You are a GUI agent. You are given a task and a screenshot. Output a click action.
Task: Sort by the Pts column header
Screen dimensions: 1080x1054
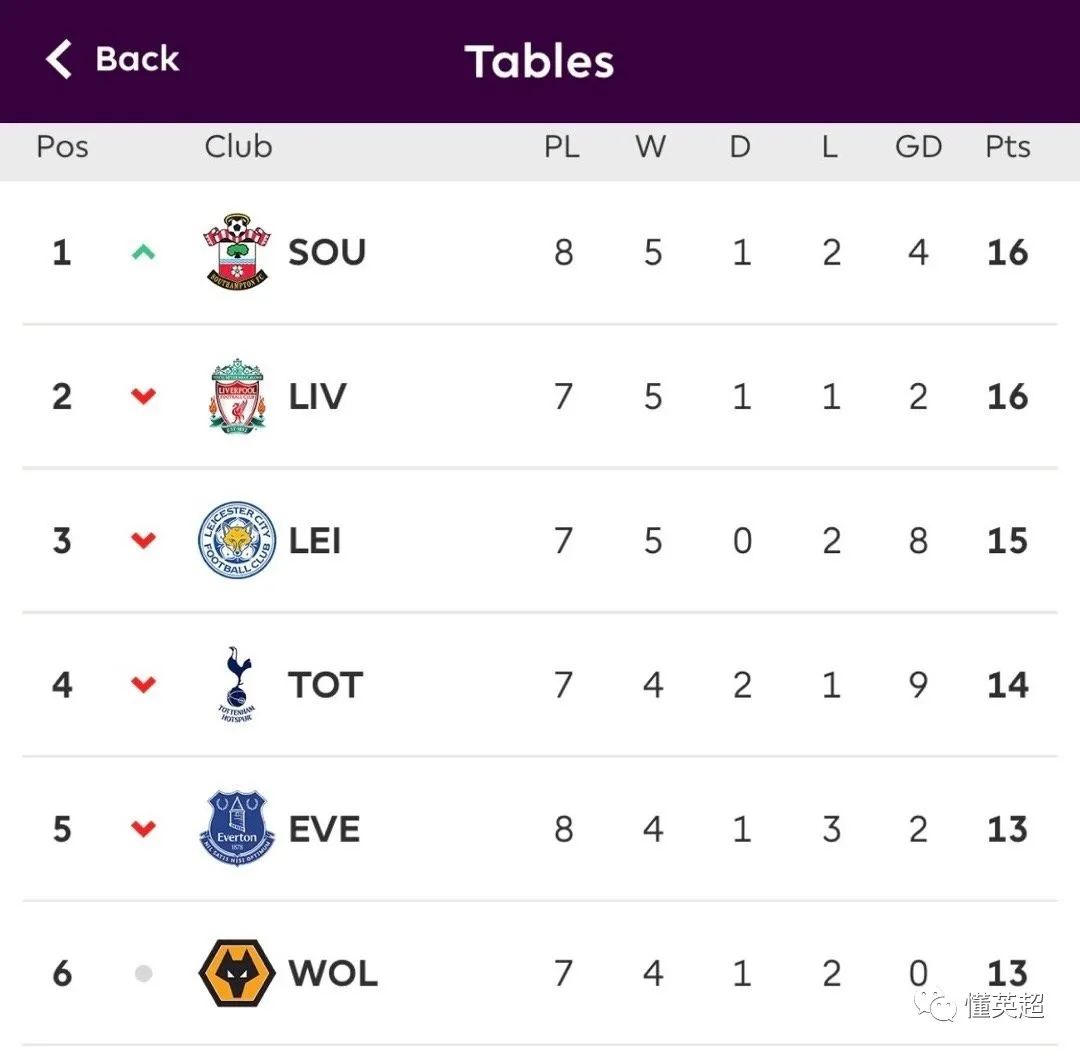1008,147
